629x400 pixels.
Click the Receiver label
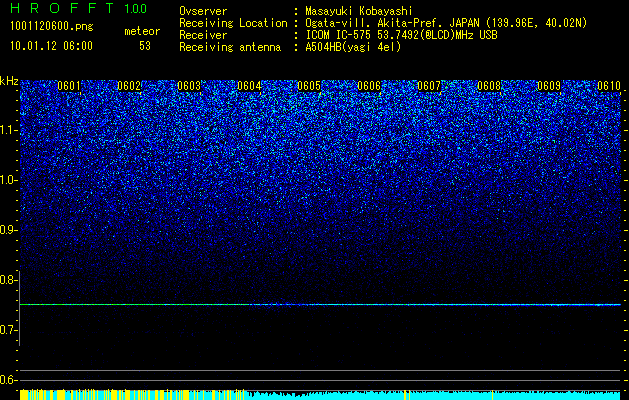(x=203, y=35)
